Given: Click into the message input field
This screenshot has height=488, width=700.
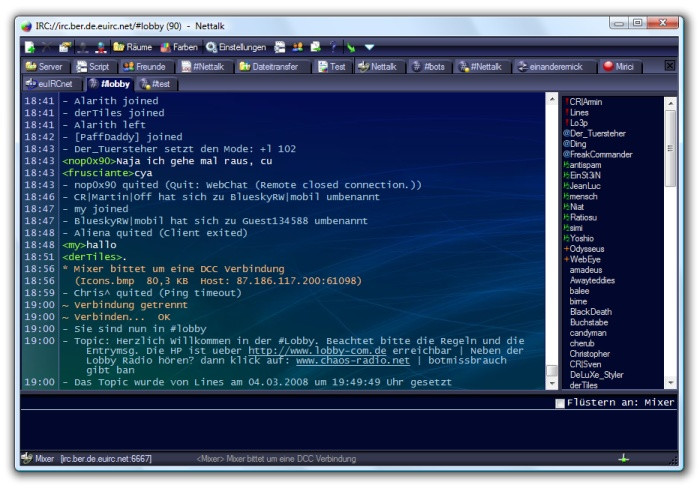Looking at the screenshot, I should (349, 430).
